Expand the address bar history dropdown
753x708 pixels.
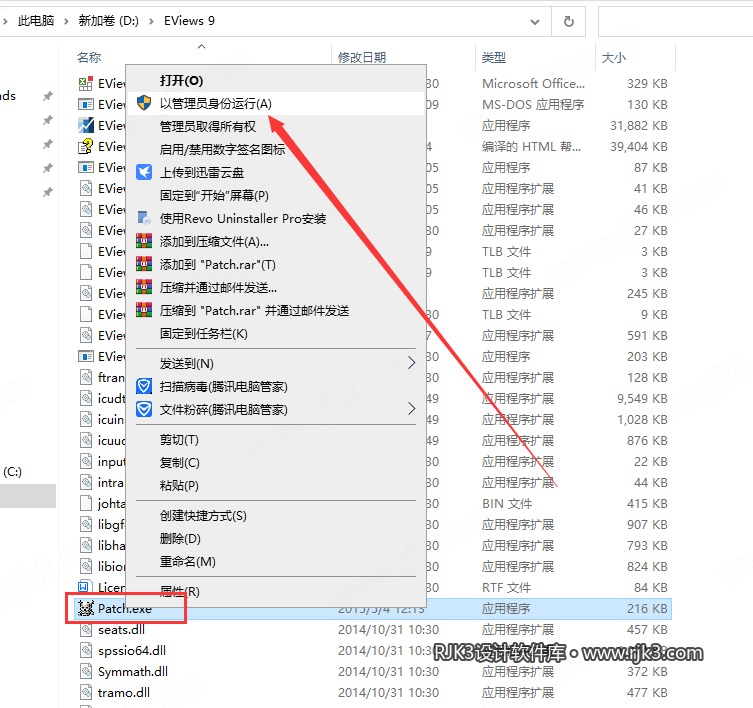pos(534,22)
